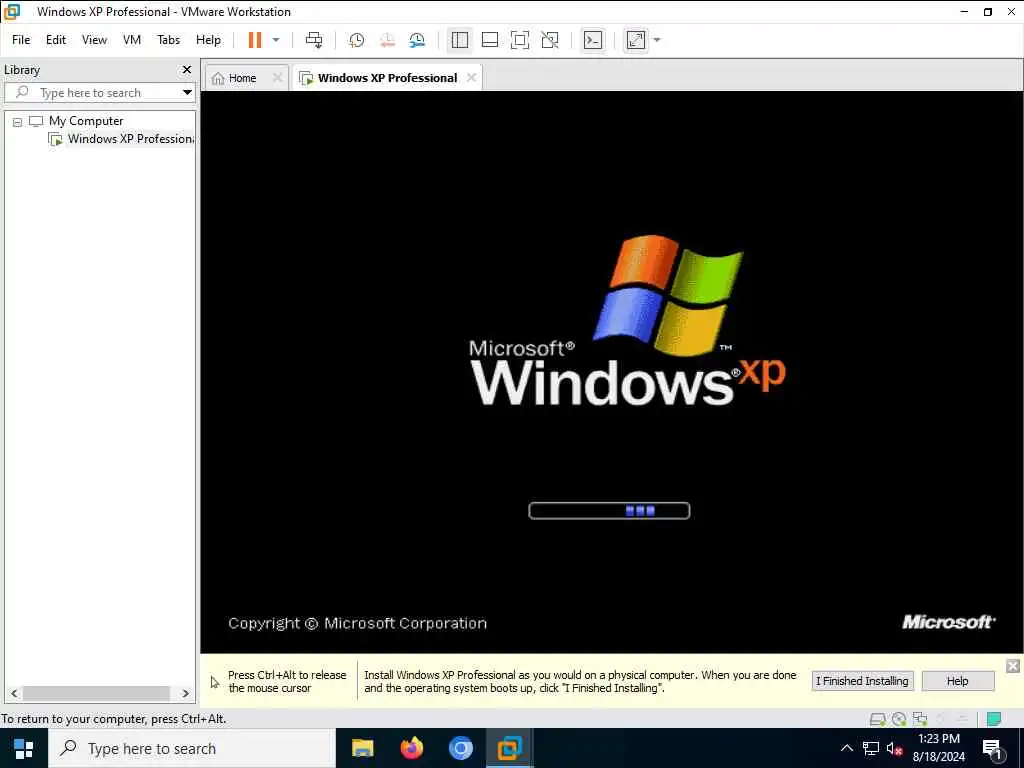
Task: Click the network adapter status icon
Action: 920,719
